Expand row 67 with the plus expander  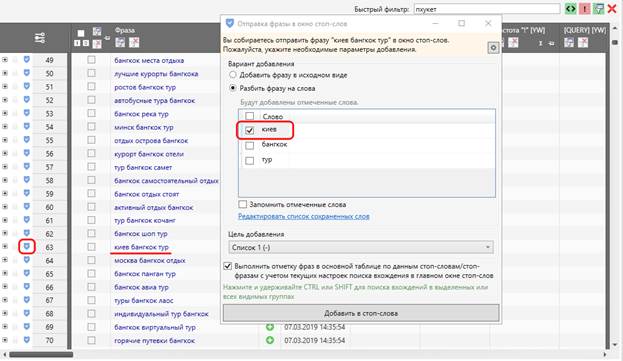[x=4, y=300]
